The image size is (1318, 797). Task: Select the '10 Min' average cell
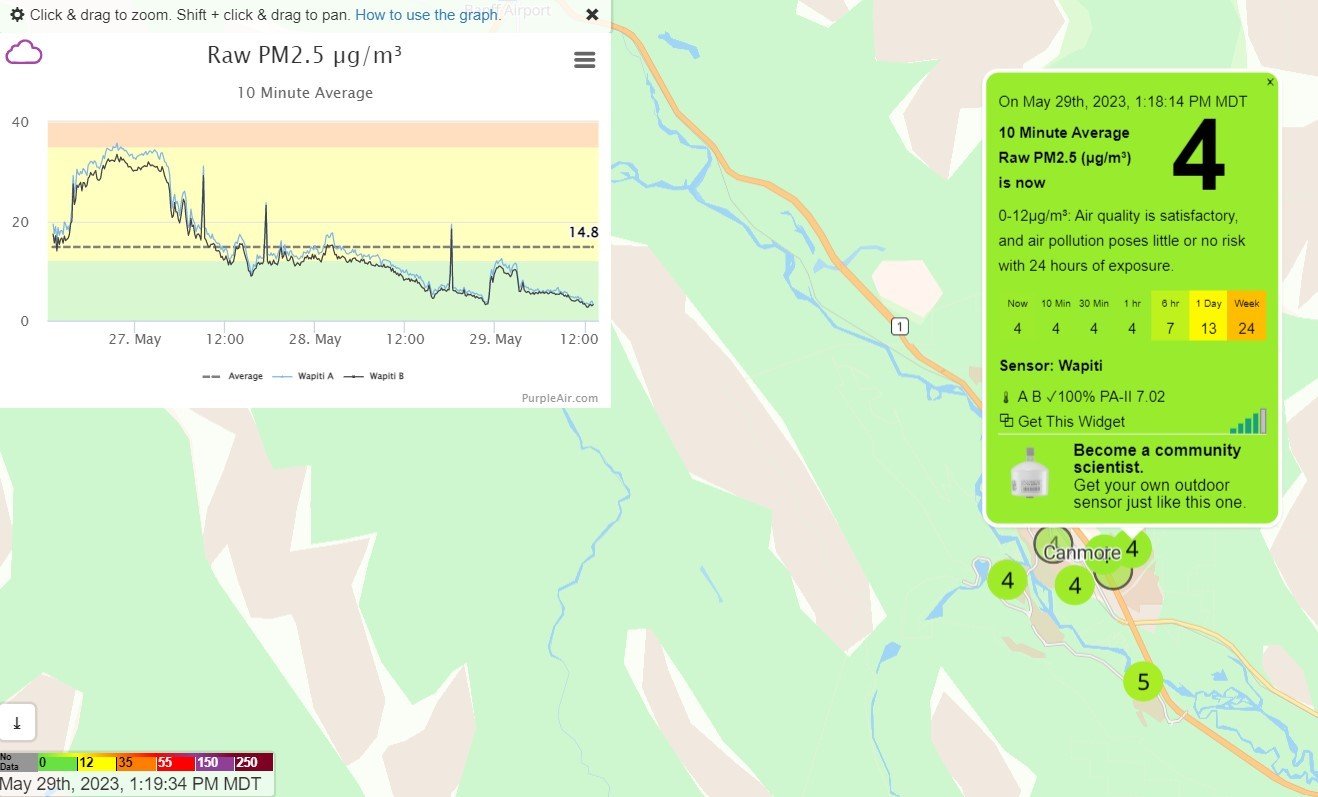tap(1055, 316)
